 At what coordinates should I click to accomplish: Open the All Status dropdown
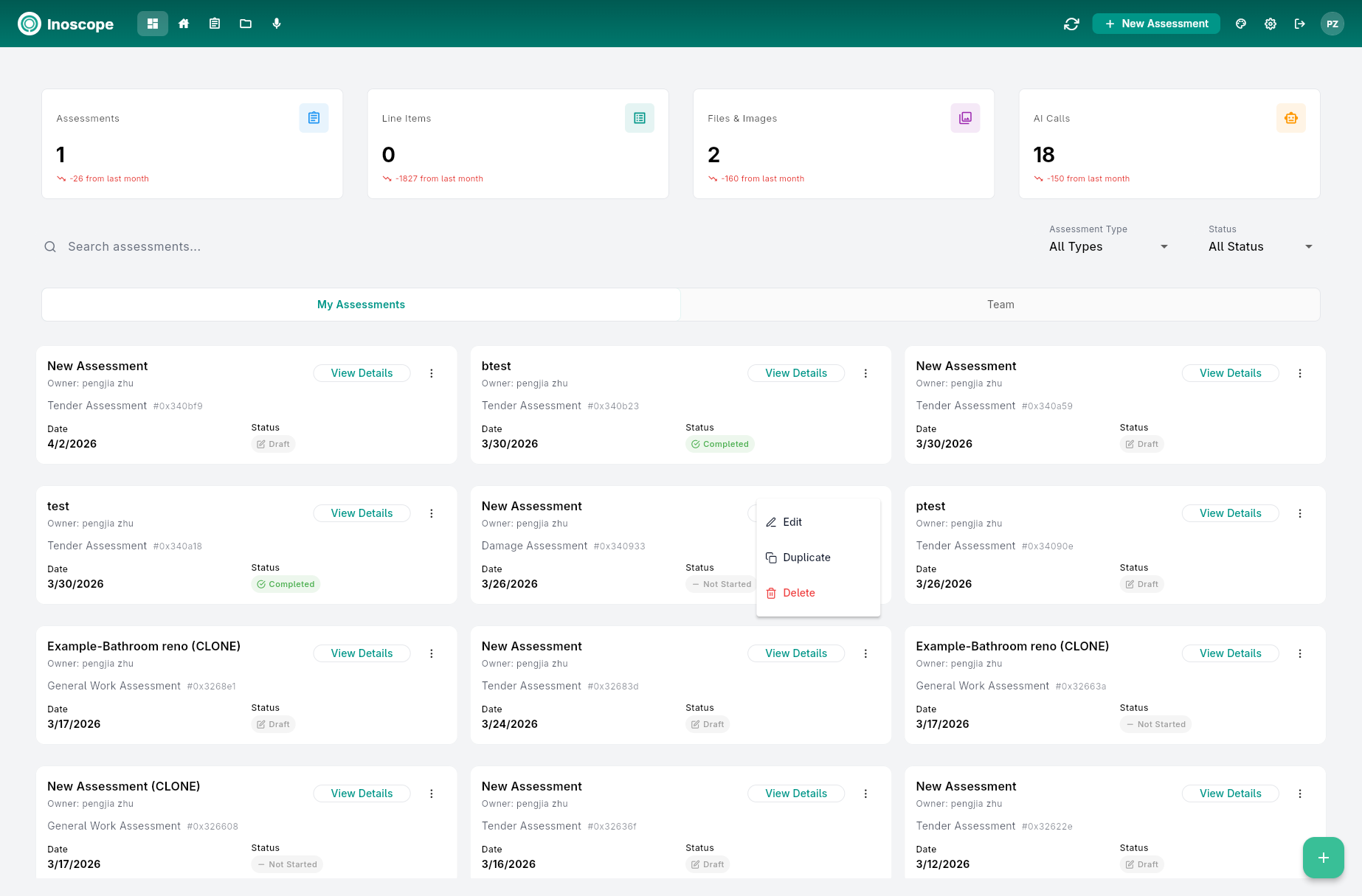tap(1259, 246)
